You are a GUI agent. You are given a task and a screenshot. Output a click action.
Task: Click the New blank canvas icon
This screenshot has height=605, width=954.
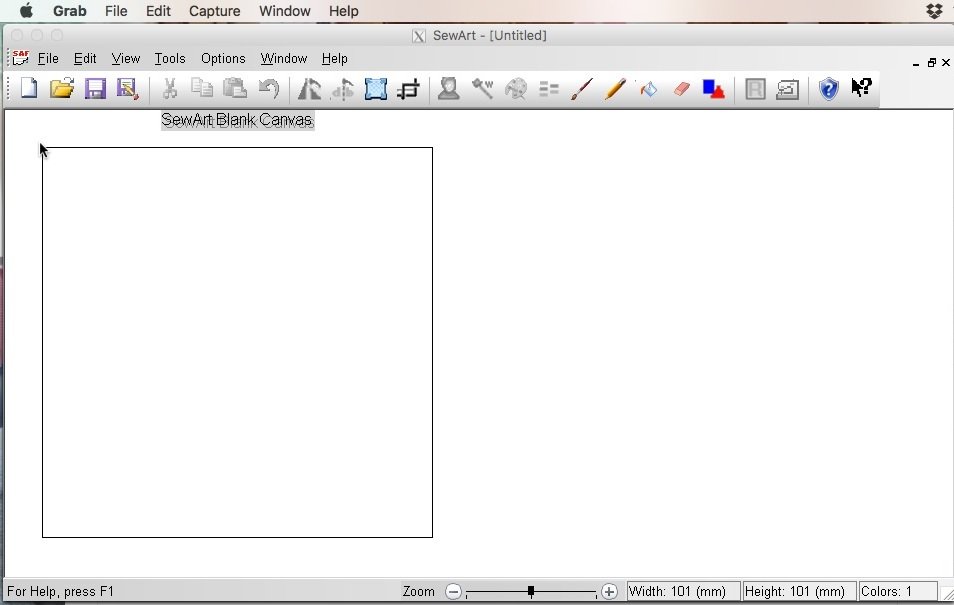[29, 89]
